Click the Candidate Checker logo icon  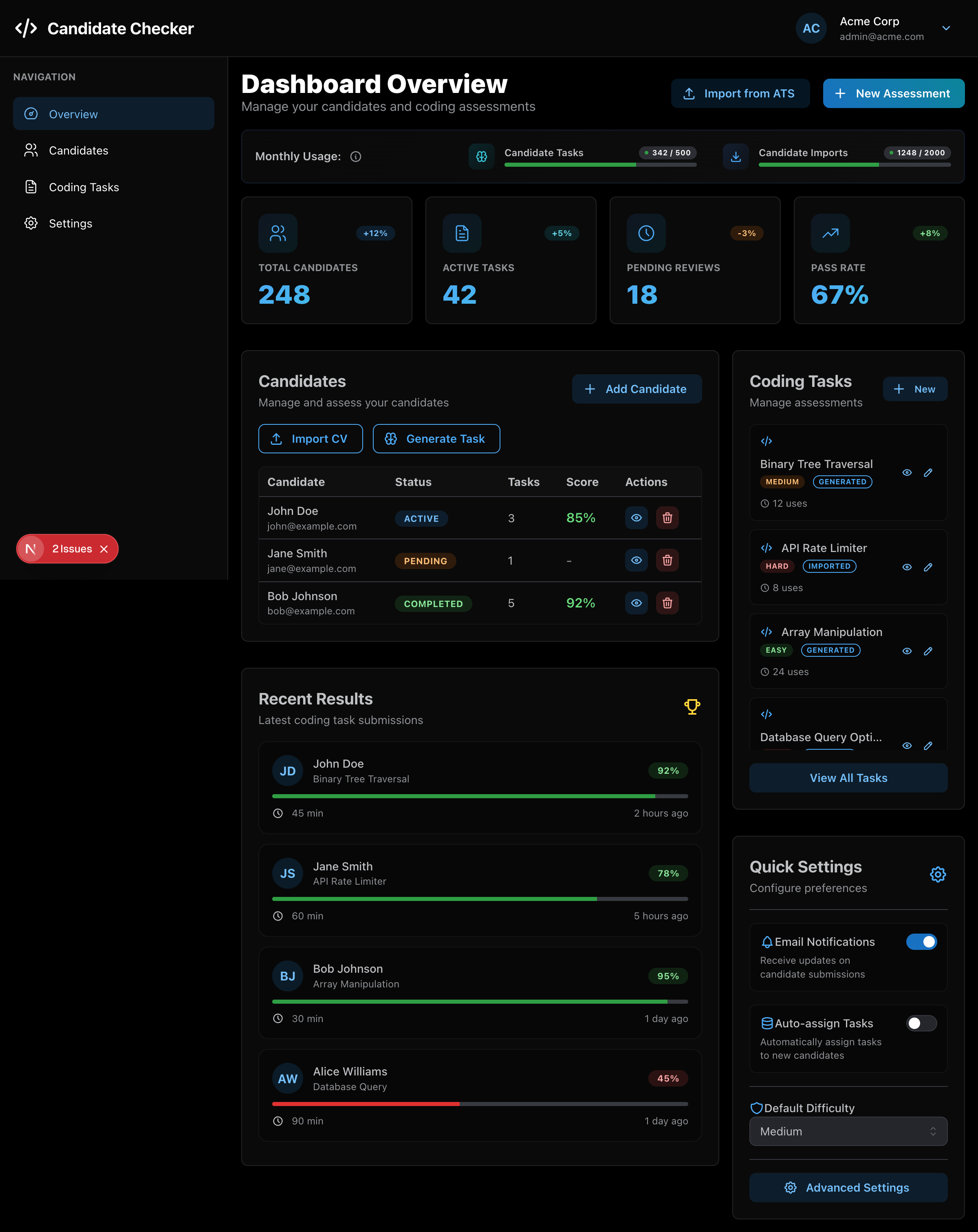pyautogui.click(x=26, y=27)
